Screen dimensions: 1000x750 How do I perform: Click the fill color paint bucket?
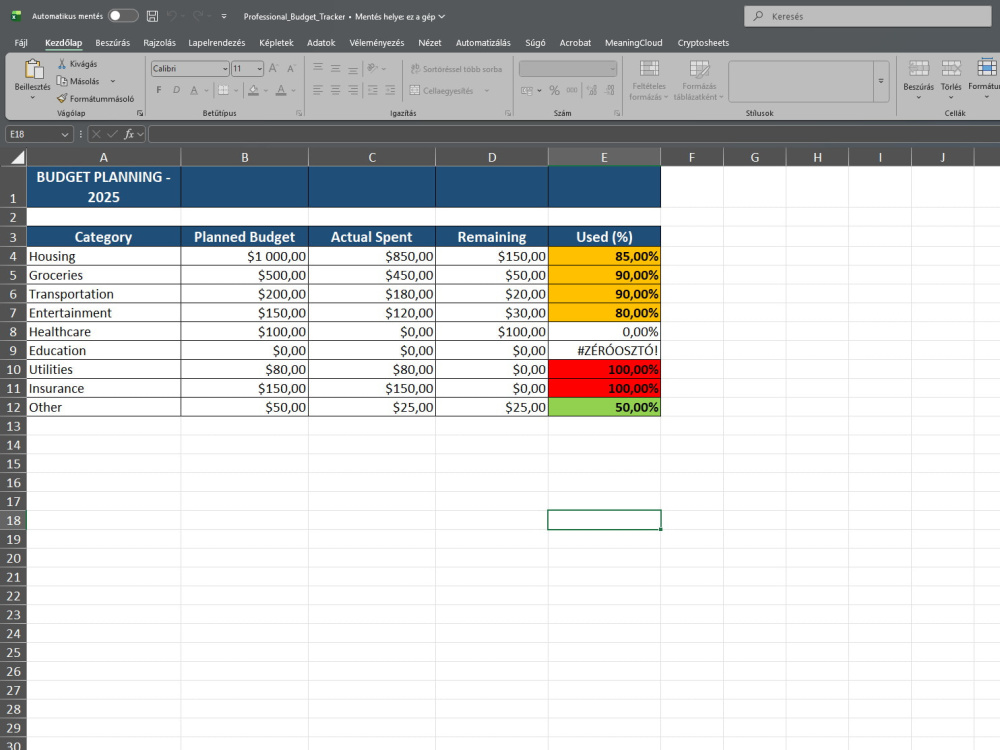coord(253,90)
